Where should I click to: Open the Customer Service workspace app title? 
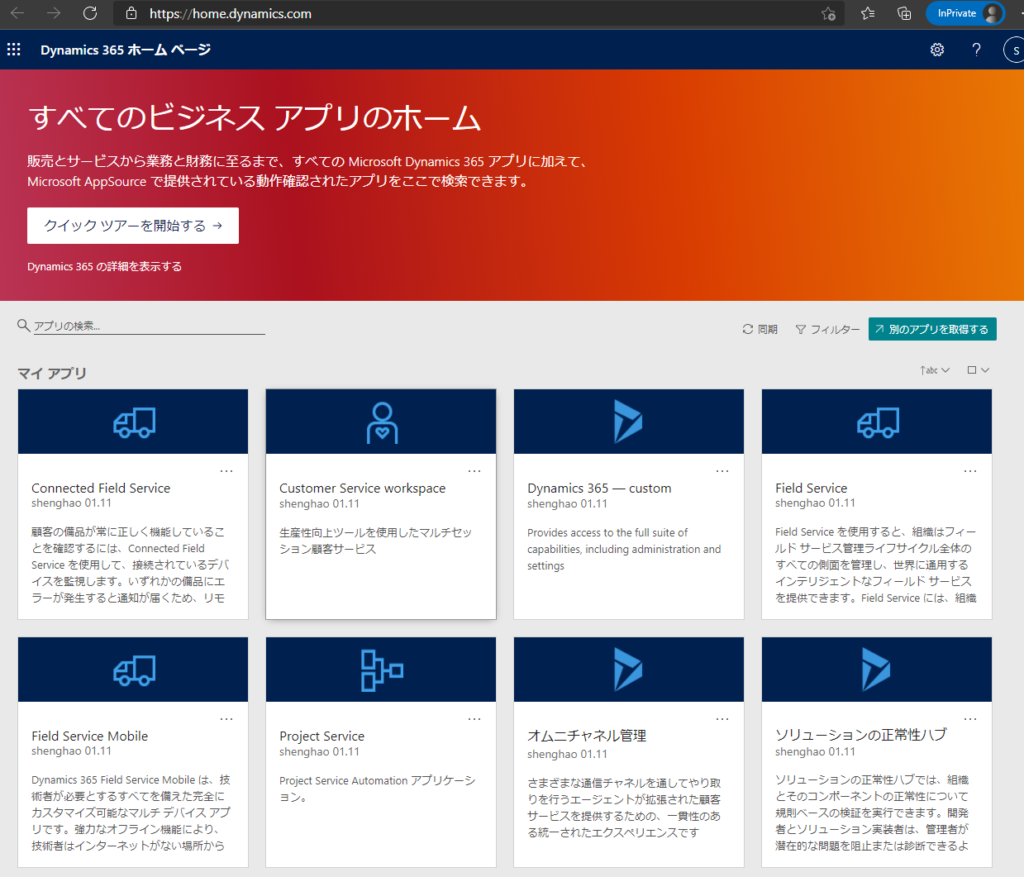click(x=362, y=488)
